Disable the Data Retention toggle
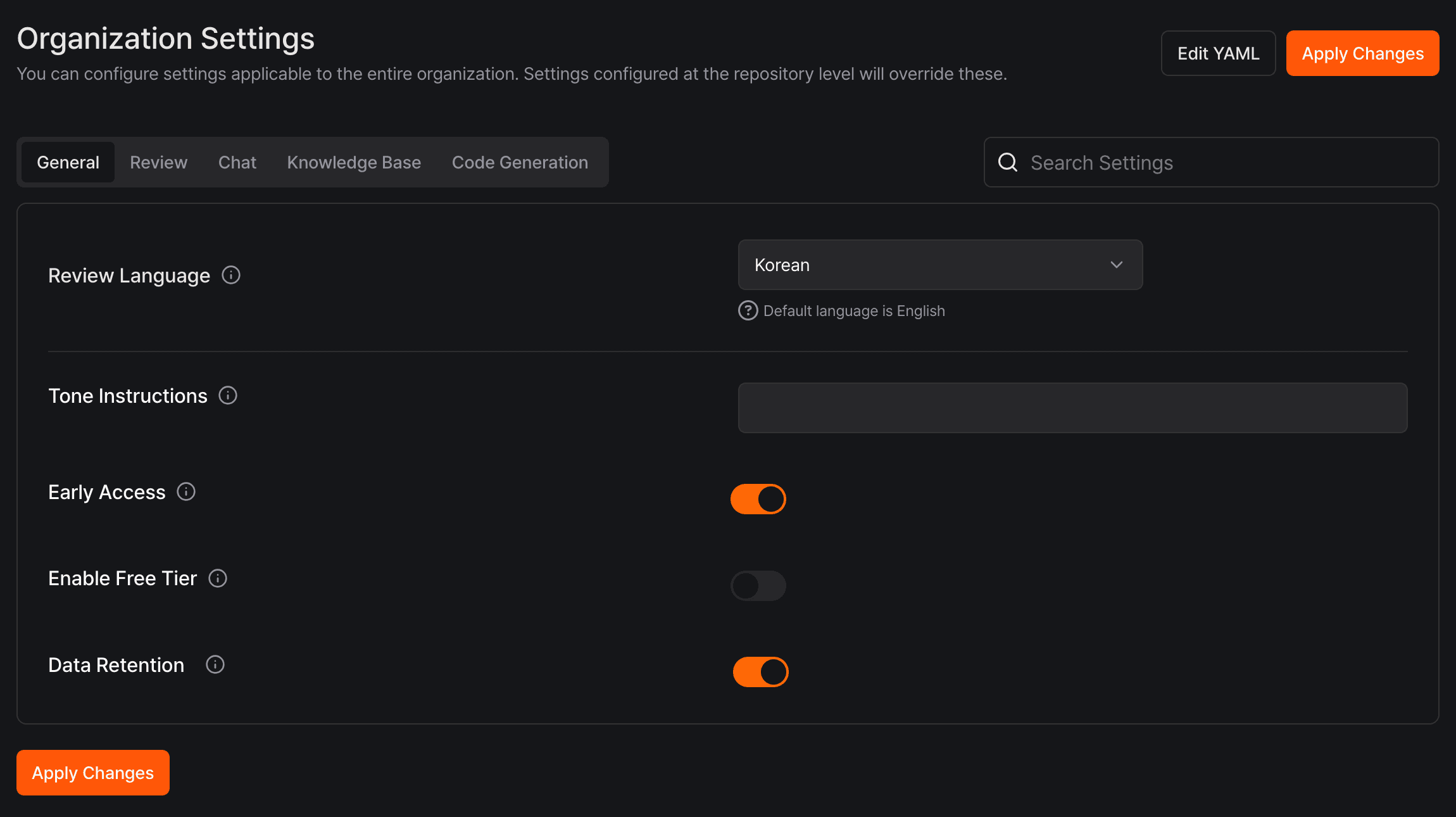The width and height of the screenshot is (1456, 817). click(x=760, y=672)
